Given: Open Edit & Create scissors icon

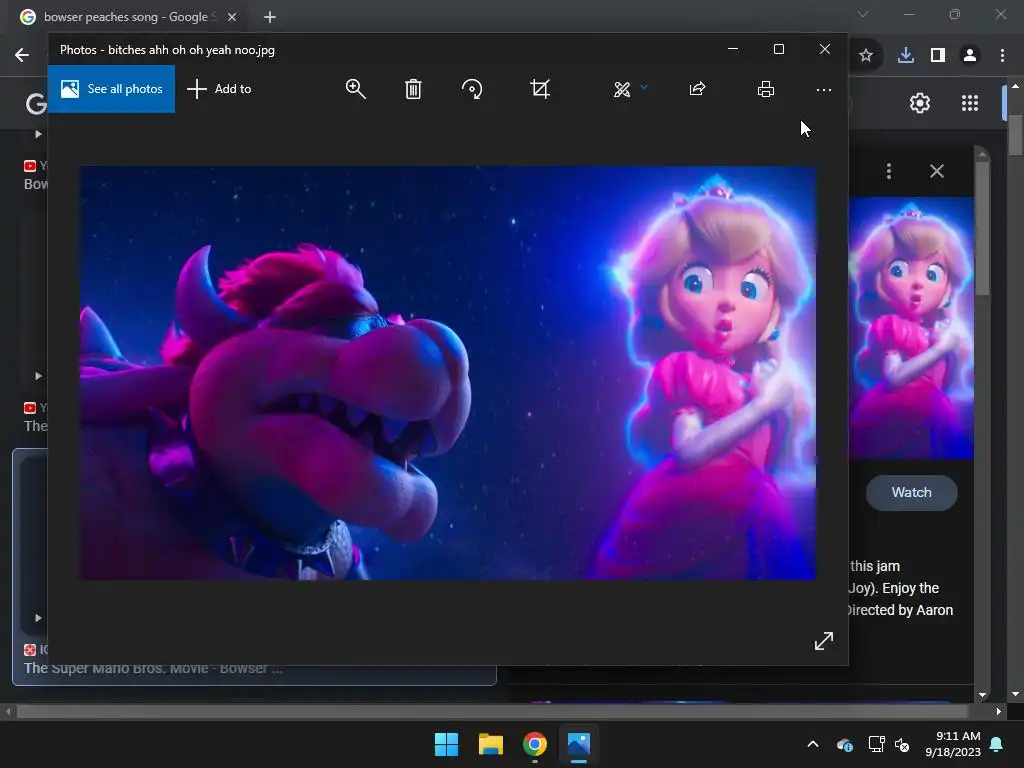Looking at the screenshot, I should click(622, 89).
